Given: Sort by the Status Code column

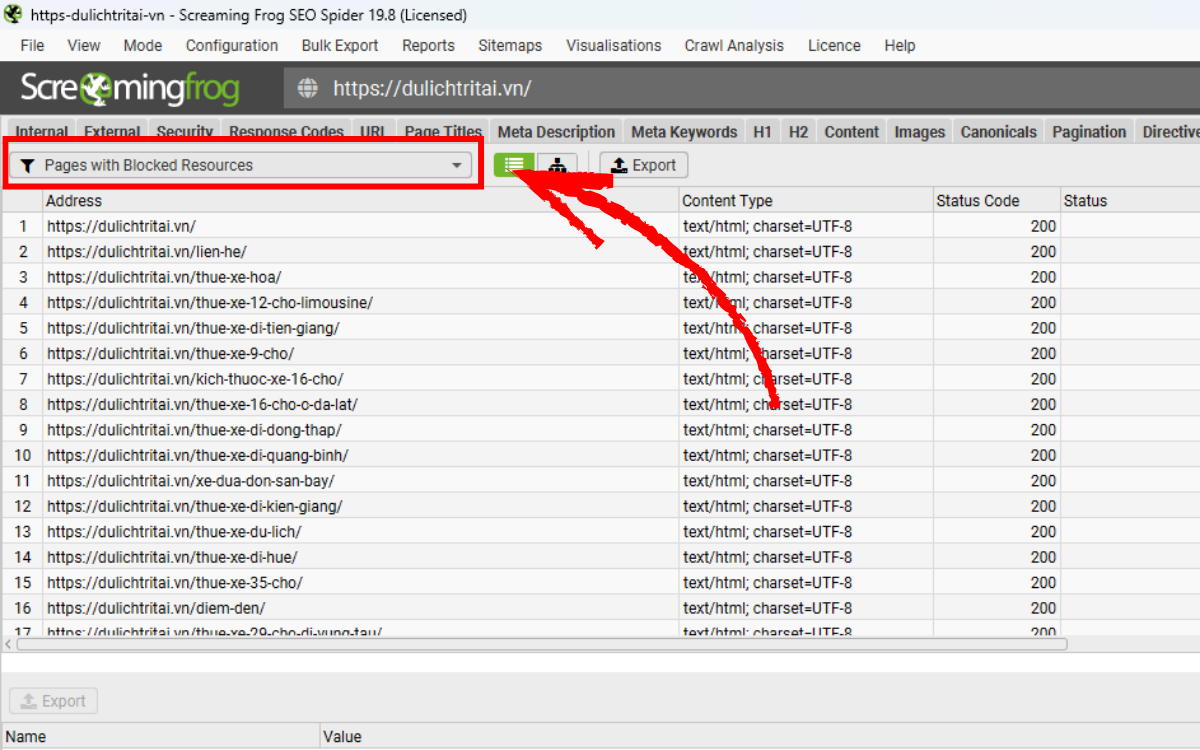Looking at the screenshot, I should point(977,201).
